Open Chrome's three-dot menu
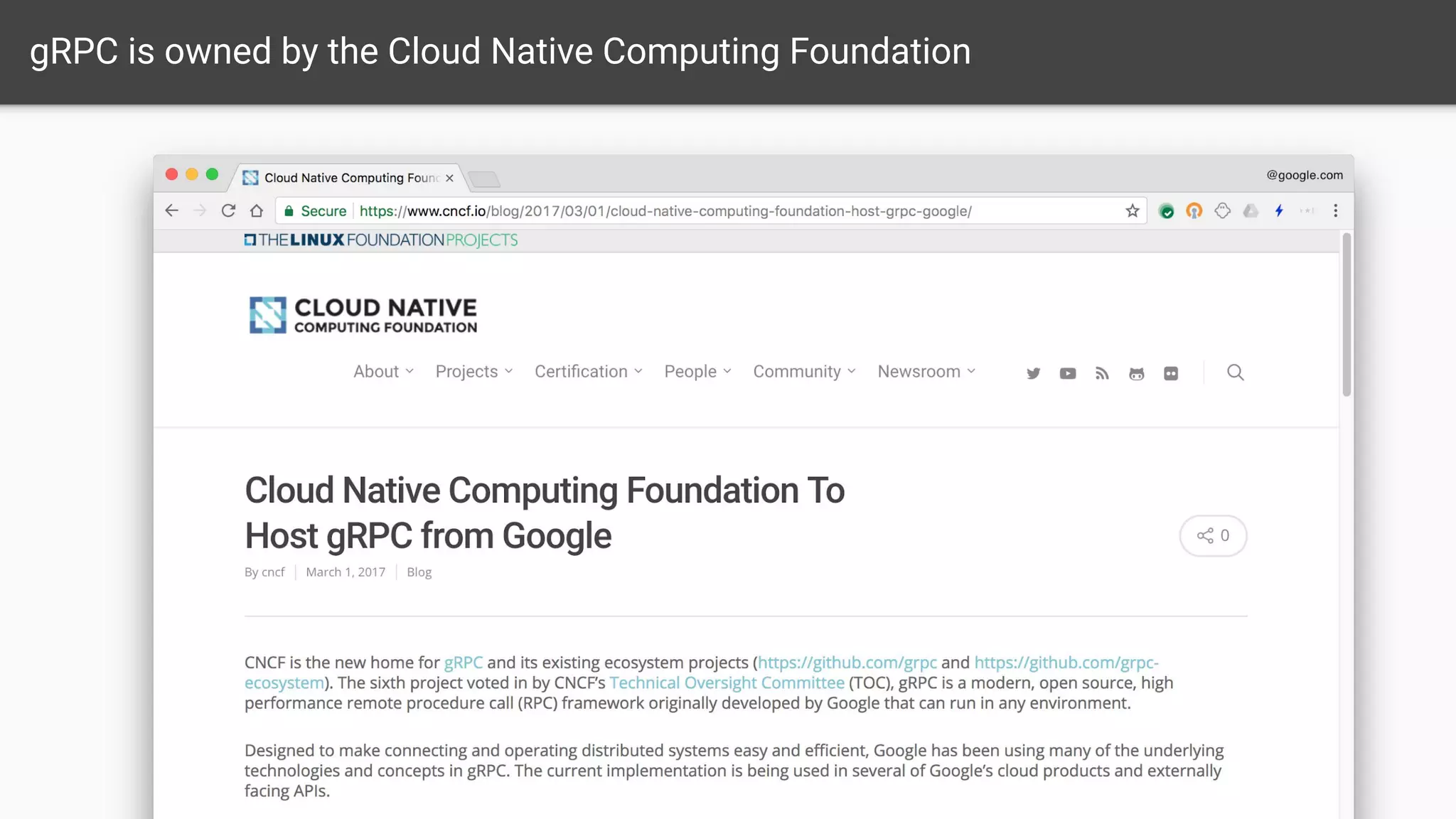 (x=1335, y=210)
